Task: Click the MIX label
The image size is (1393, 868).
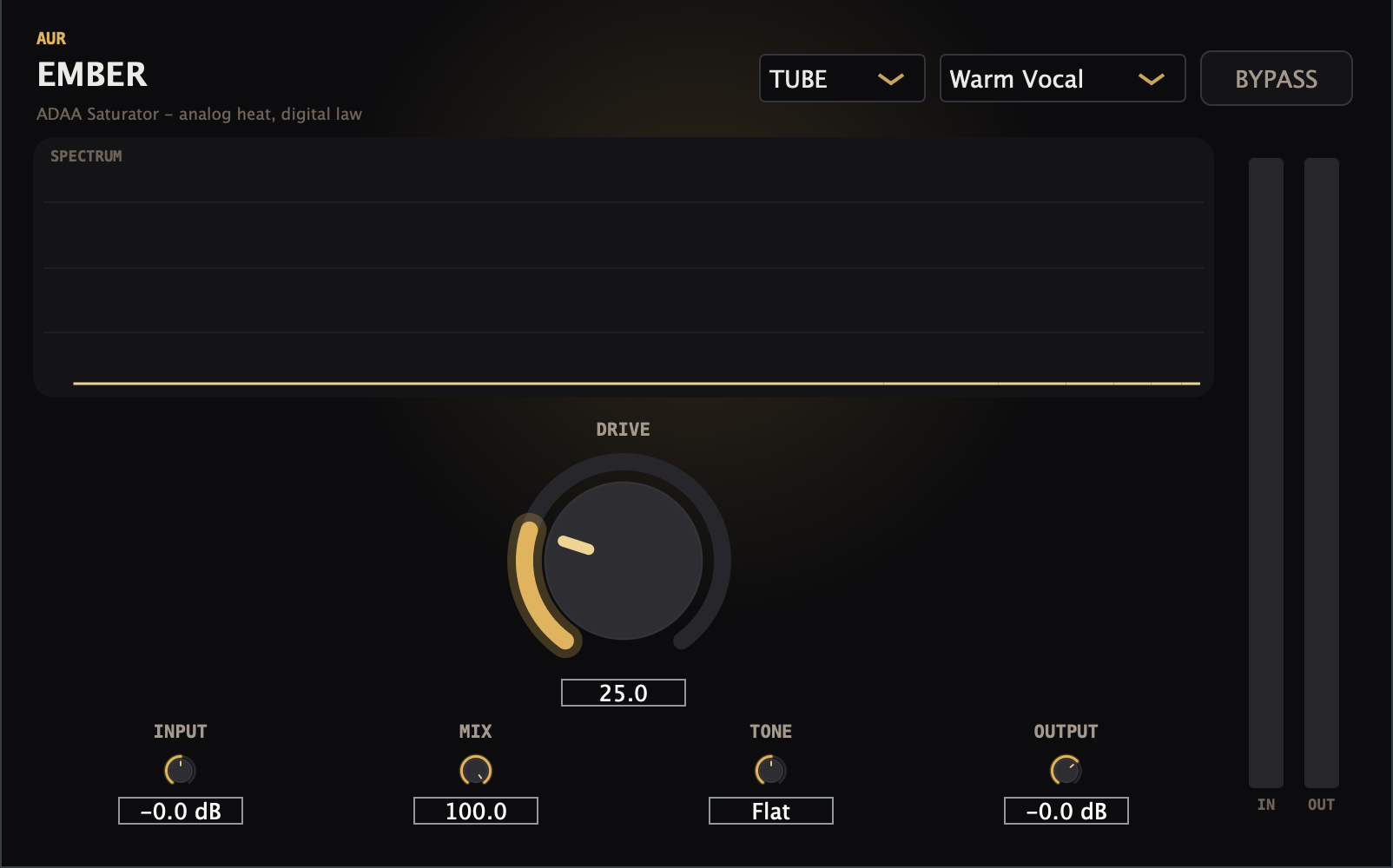Action: click(475, 731)
